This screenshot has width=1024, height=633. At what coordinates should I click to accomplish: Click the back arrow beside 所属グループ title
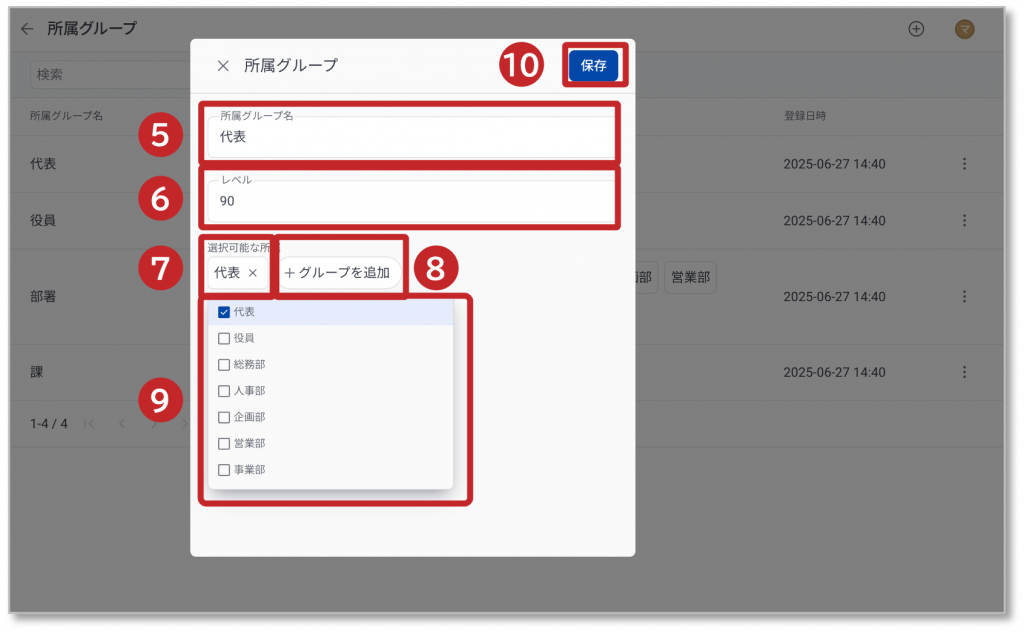(27, 29)
